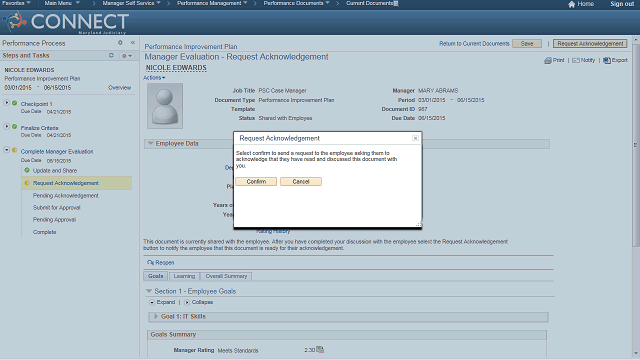Open Manager Self Service breadcrumb menu
Image resolution: width=640 pixels, height=360 pixels.
[x=131, y=3]
